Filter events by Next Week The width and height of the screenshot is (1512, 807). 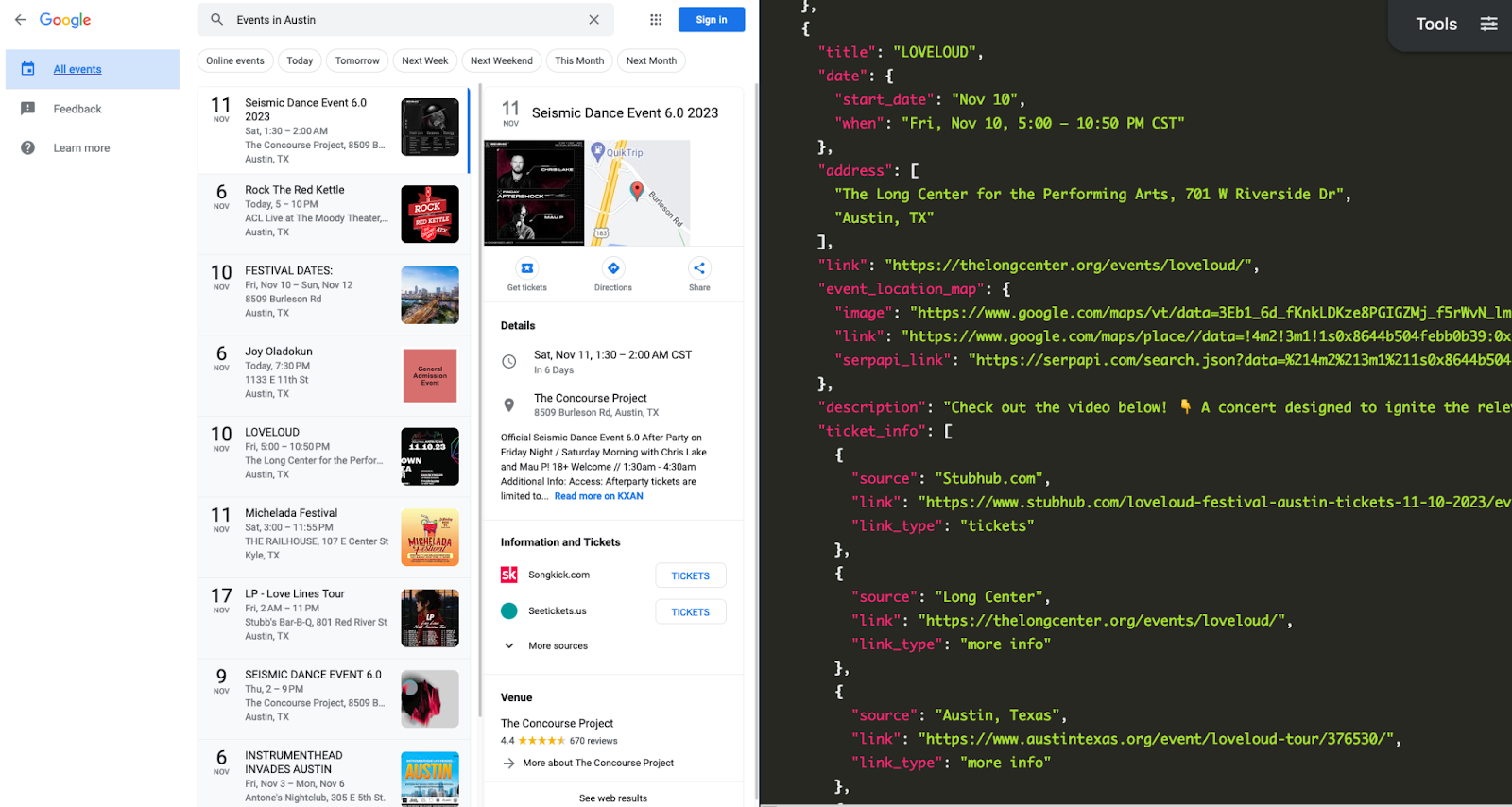coord(425,60)
